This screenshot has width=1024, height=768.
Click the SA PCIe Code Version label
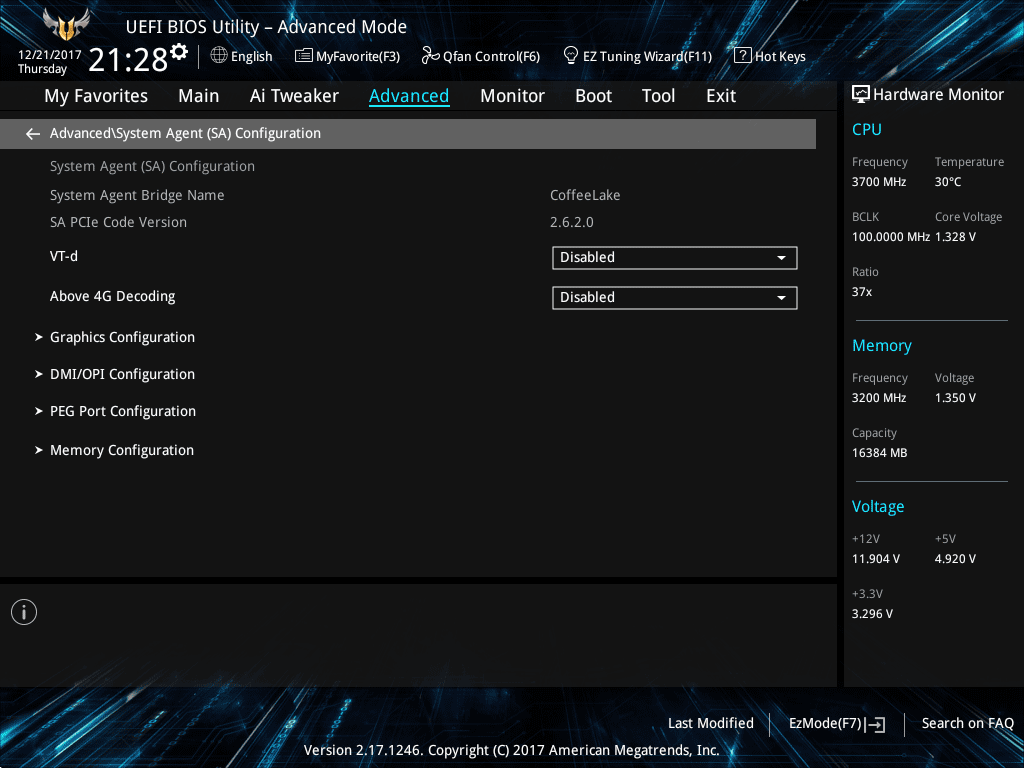click(x=118, y=222)
